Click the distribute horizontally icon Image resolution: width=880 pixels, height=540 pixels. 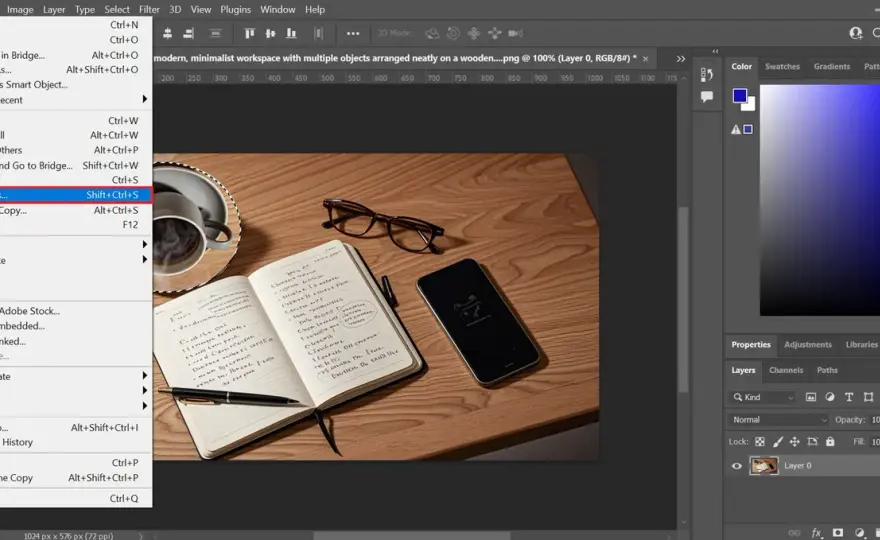(318, 34)
